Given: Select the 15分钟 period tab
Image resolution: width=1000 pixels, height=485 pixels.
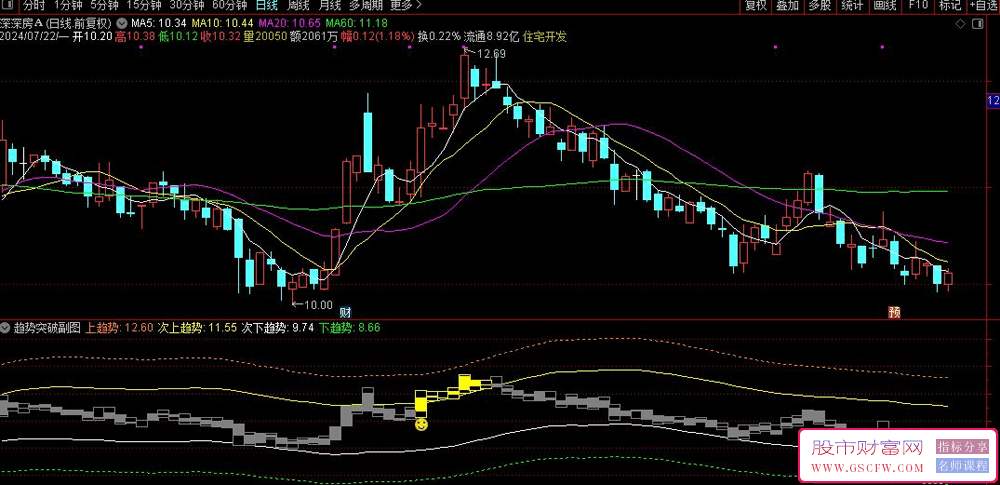Looking at the screenshot, I should click(x=143, y=6).
